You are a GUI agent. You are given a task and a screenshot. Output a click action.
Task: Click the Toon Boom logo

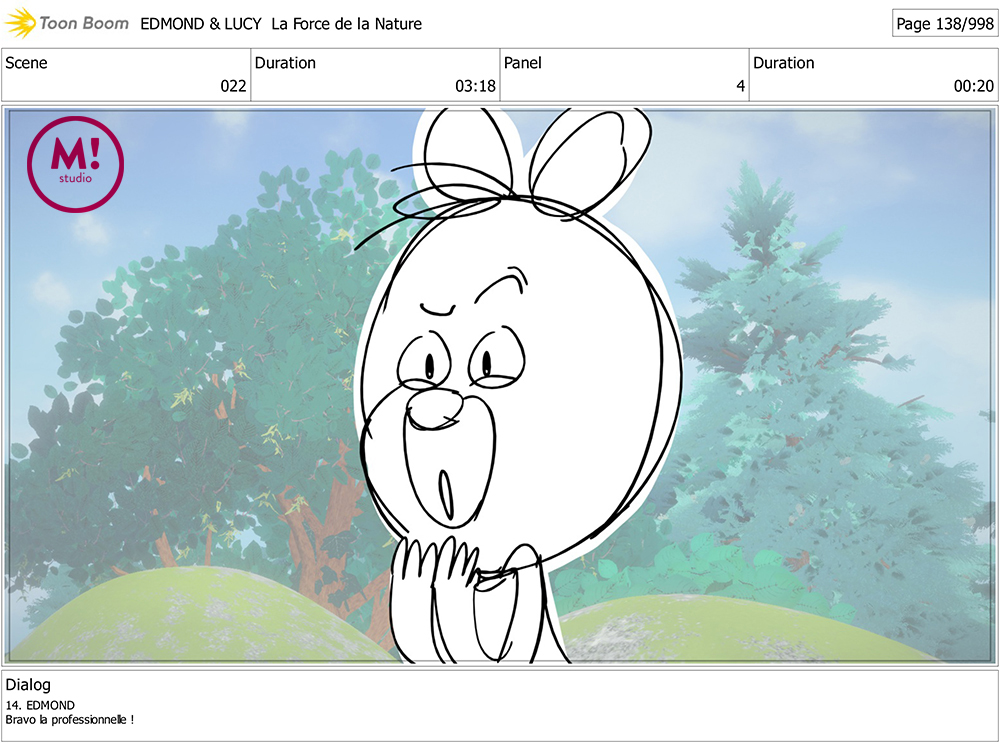click(66, 23)
